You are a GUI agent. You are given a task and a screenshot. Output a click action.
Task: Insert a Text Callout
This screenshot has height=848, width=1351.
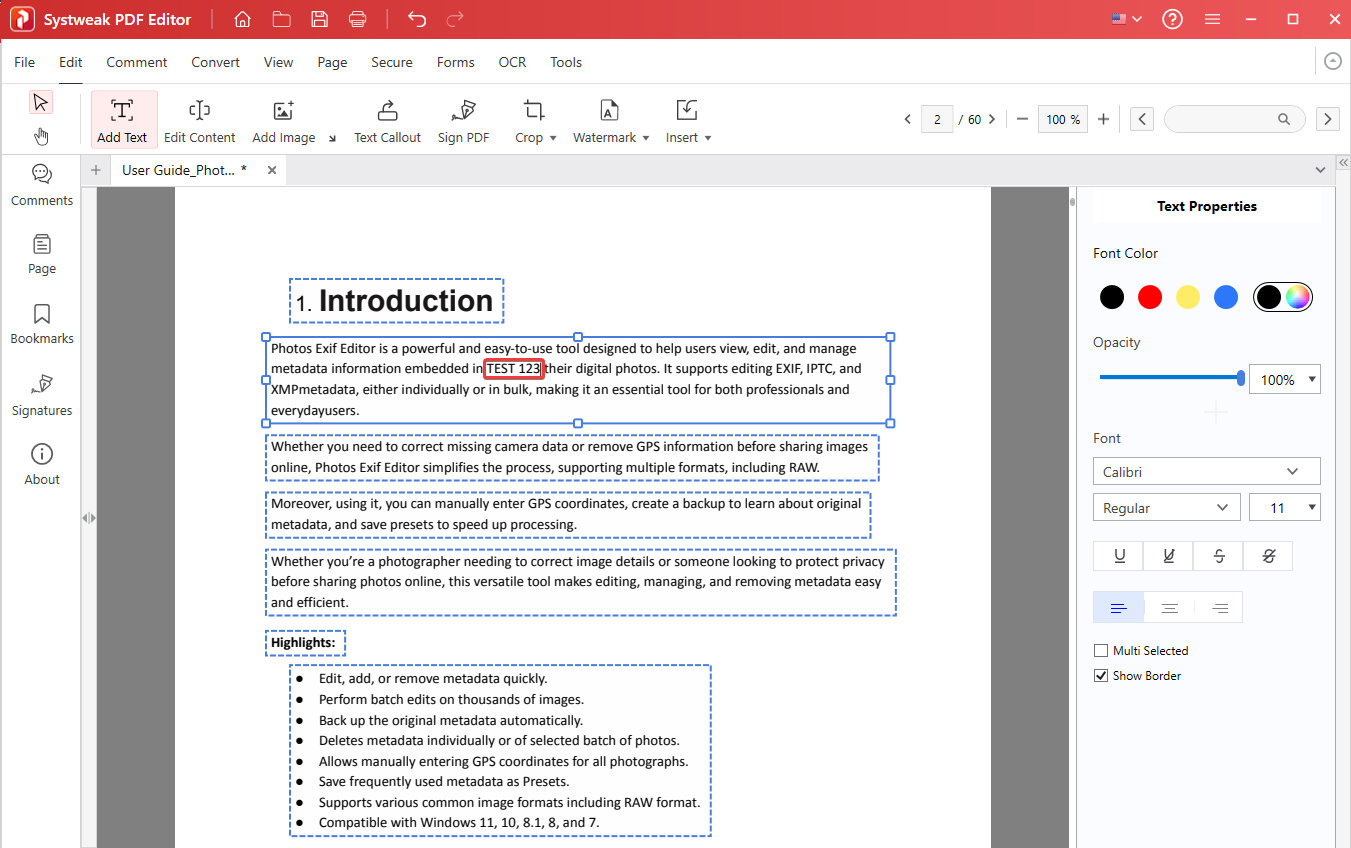tap(387, 120)
